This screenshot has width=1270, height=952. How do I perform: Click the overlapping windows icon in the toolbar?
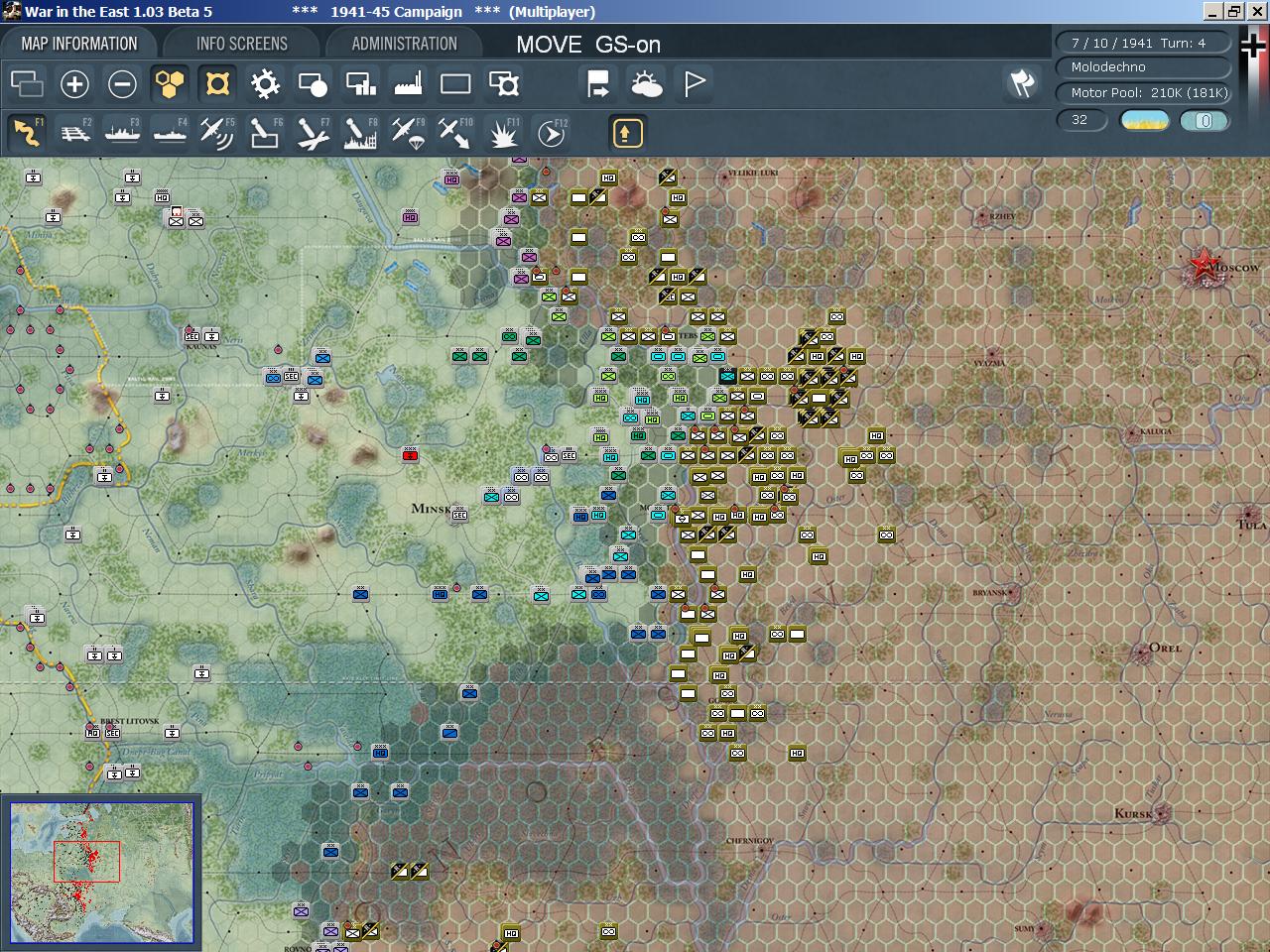pos(27,84)
